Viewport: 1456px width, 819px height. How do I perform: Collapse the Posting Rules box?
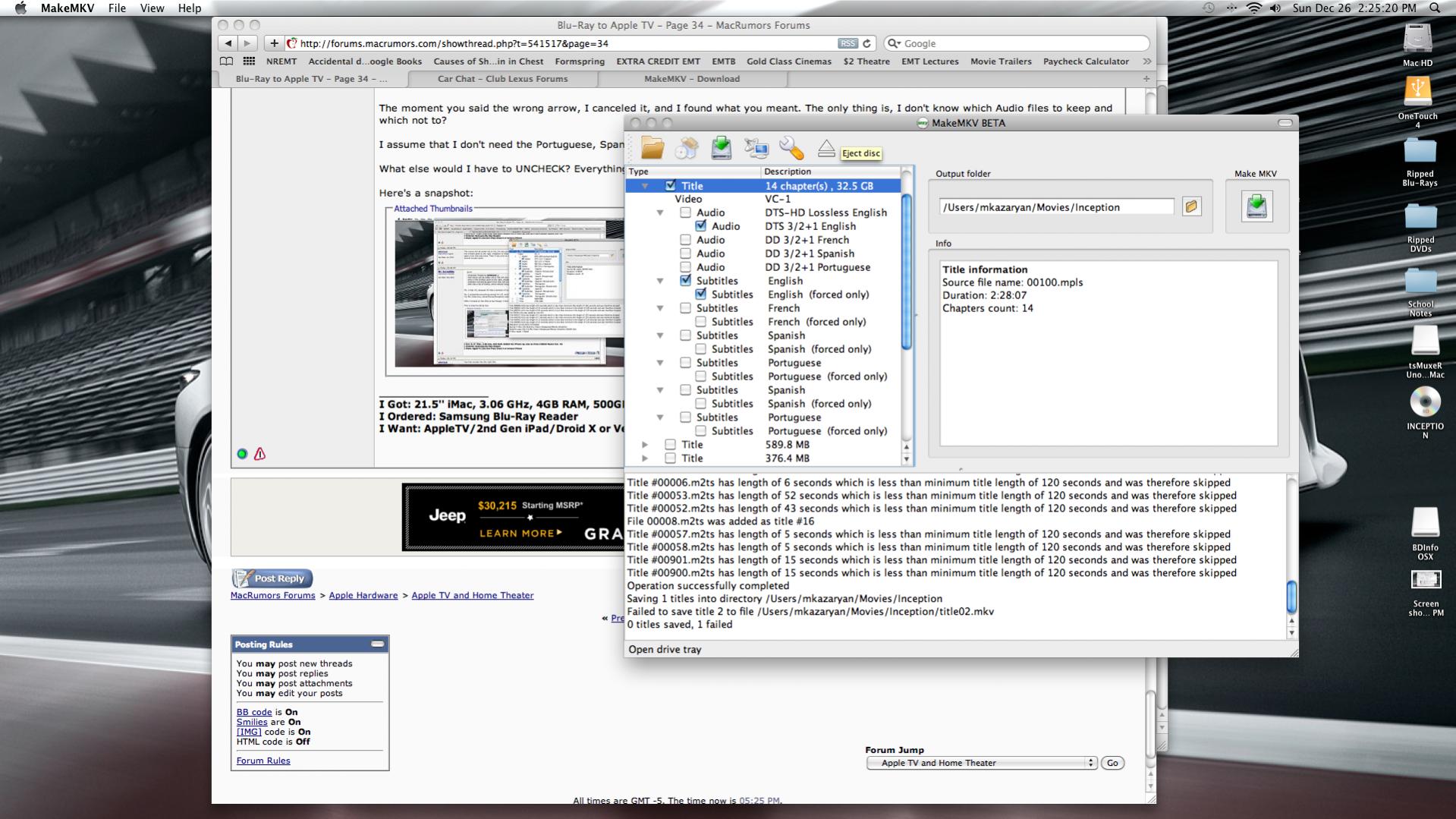pos(377,644)
